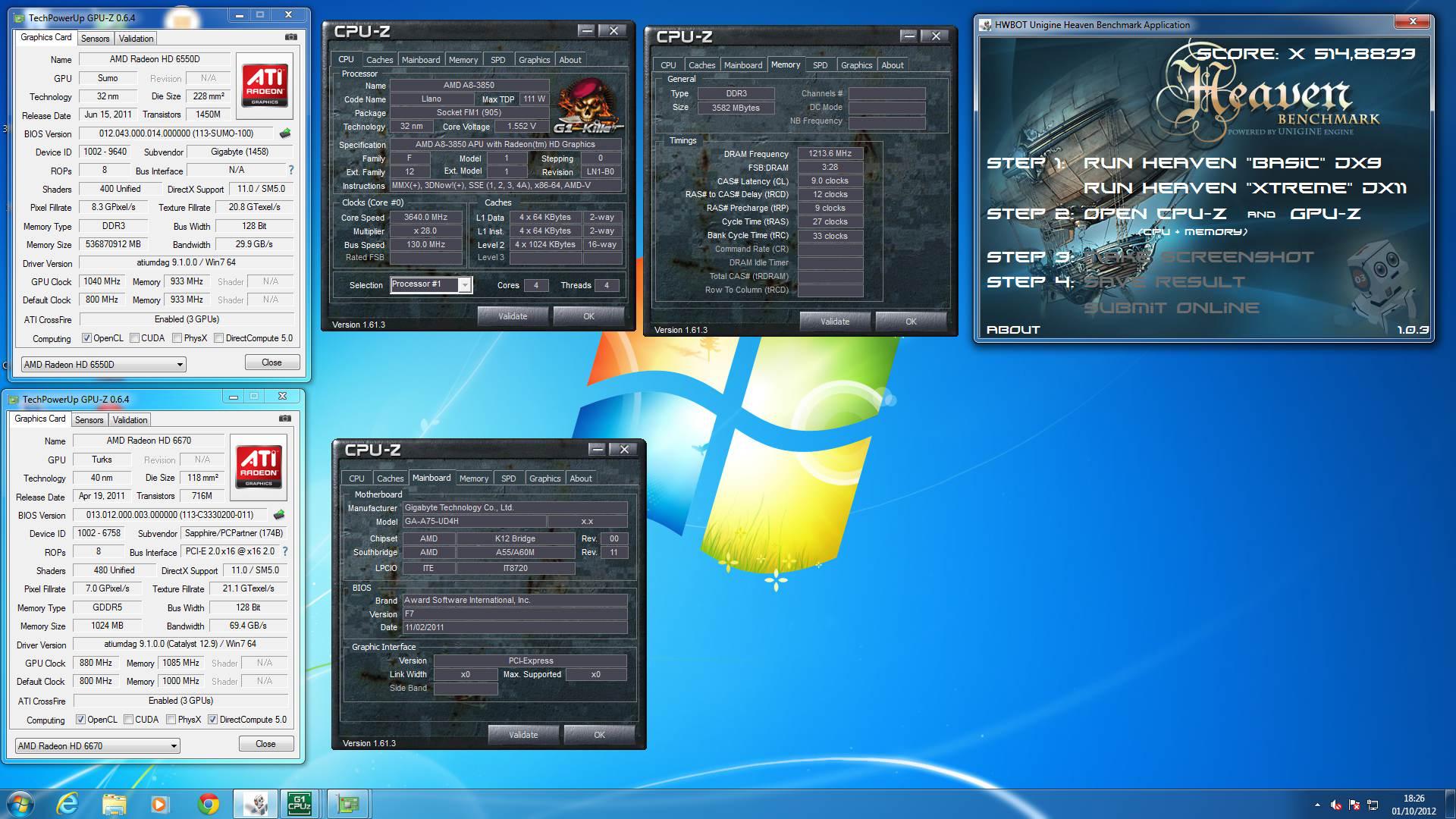Click RUN HEAVEN "XTREME" DX11 link

(1245, 188)
